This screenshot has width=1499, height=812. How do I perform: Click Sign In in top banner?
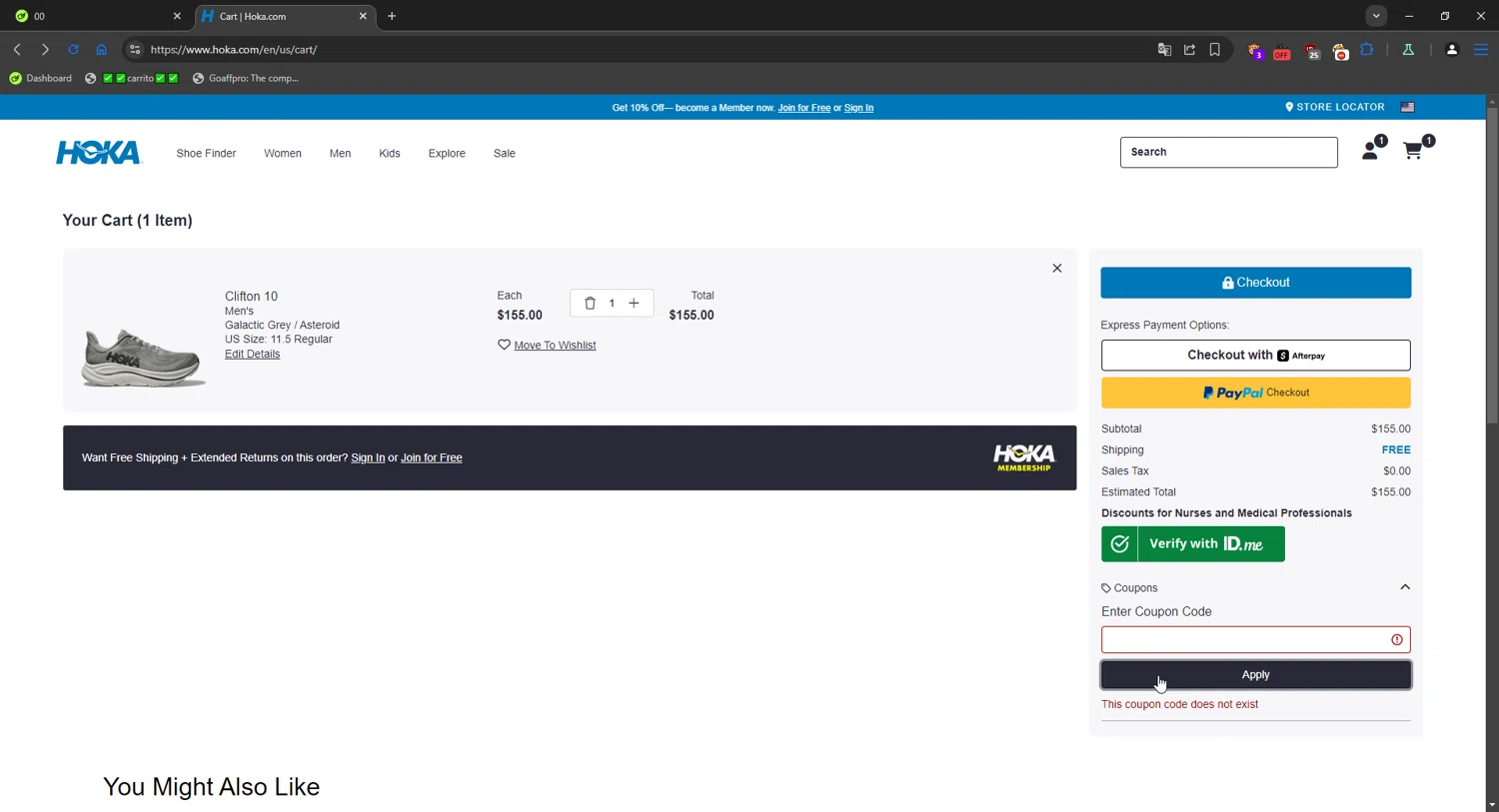pos(858,108)
